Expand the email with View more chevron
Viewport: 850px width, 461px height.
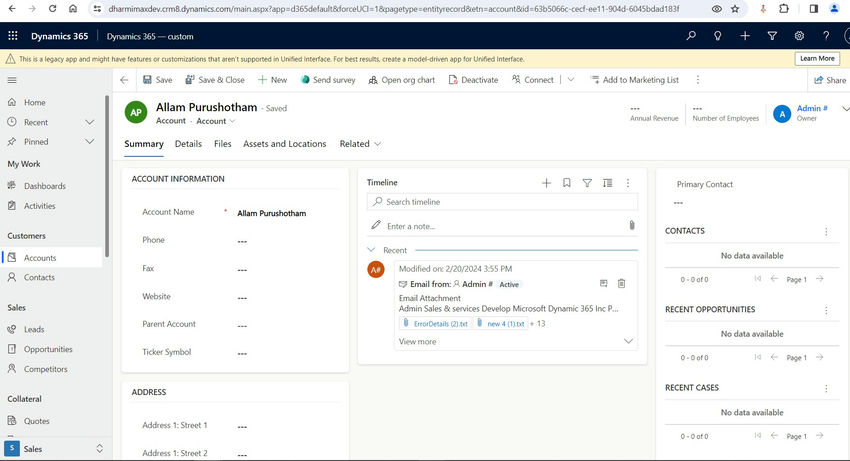(x=628, y=341)
